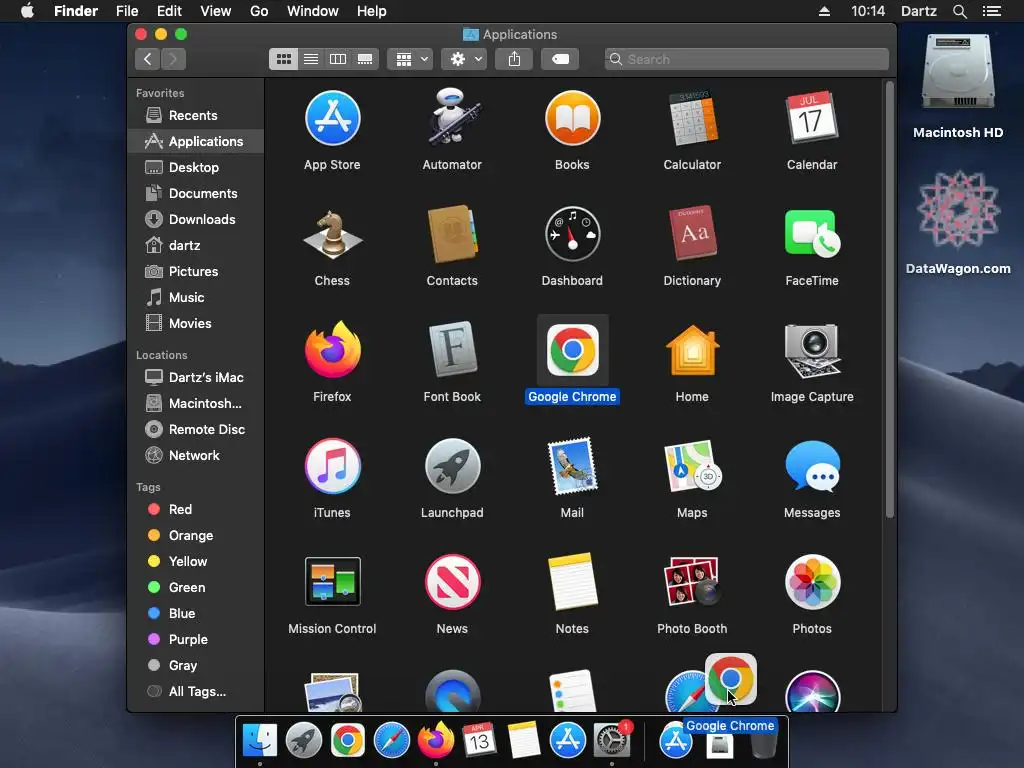
Task: Go back in Finder history
Action: tap(148, 59)
